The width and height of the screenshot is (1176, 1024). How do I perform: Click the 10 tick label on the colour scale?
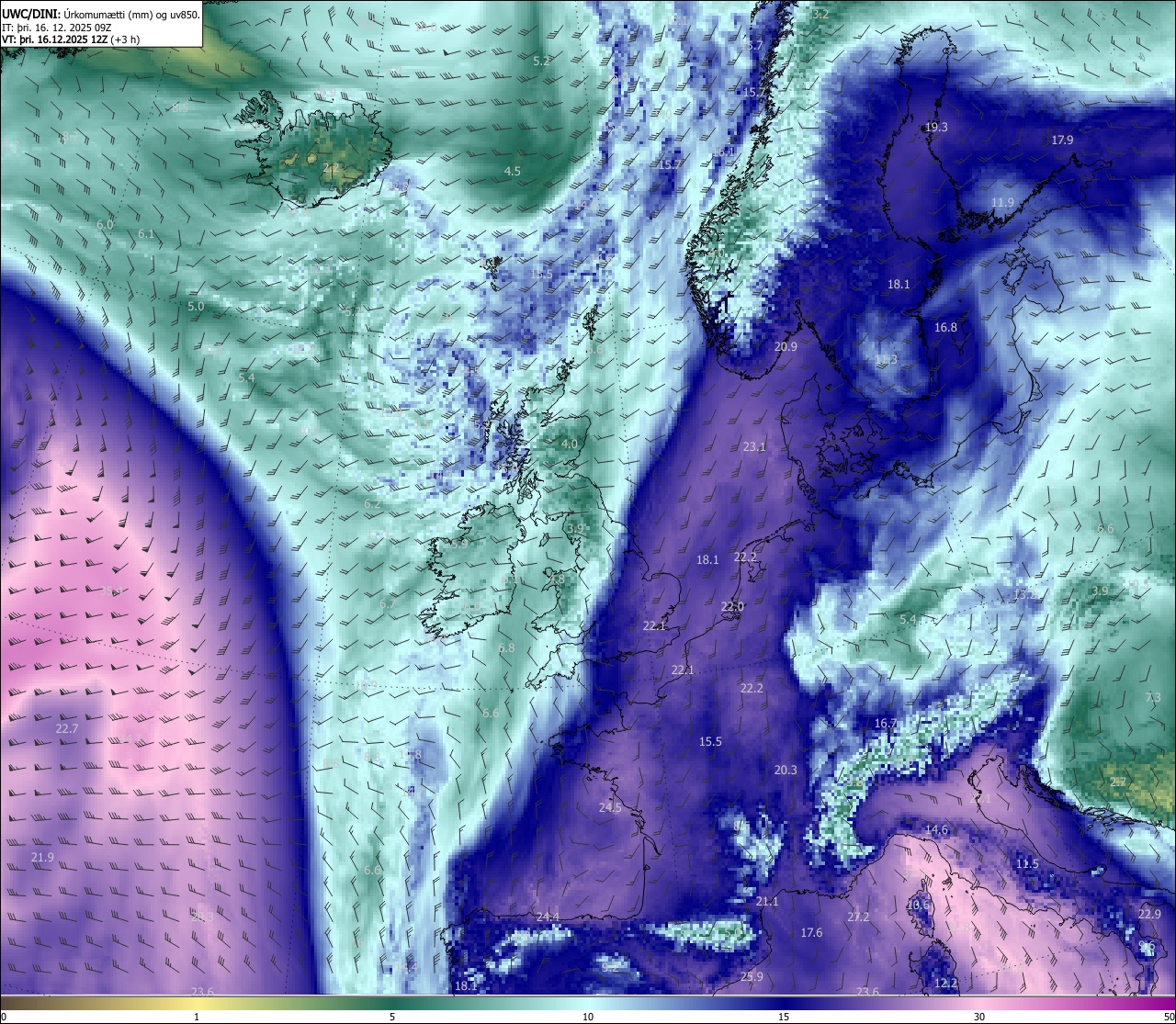pos(588,1017)
